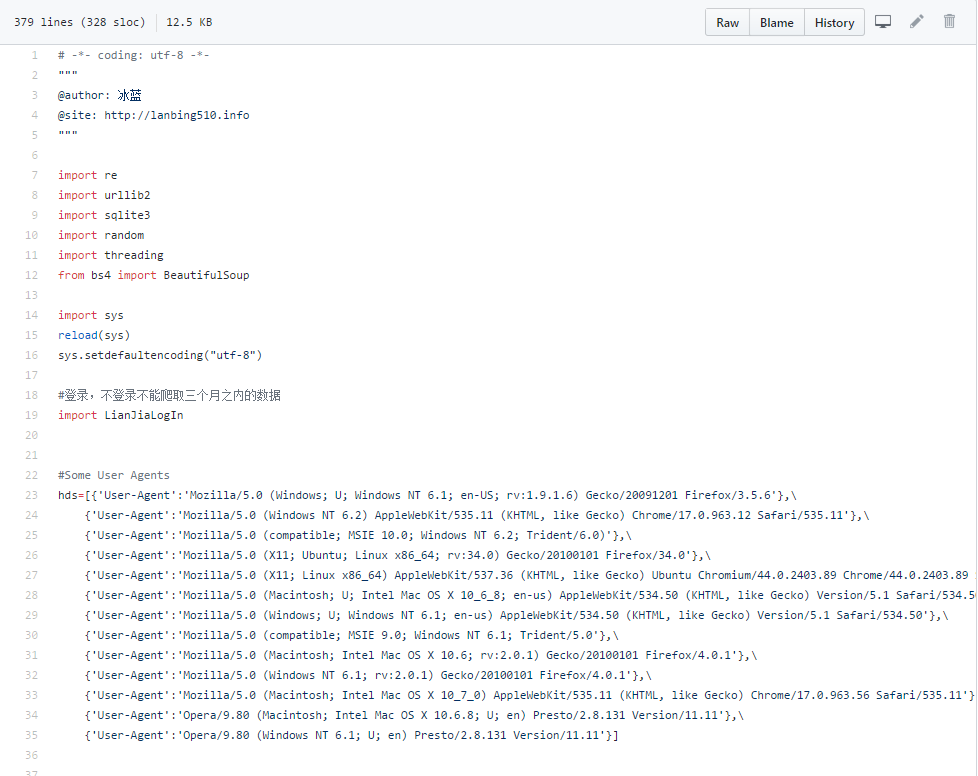Click the sys.setdefaultencoding code line
Screen dimensions: 978x776
coord(160,355)
